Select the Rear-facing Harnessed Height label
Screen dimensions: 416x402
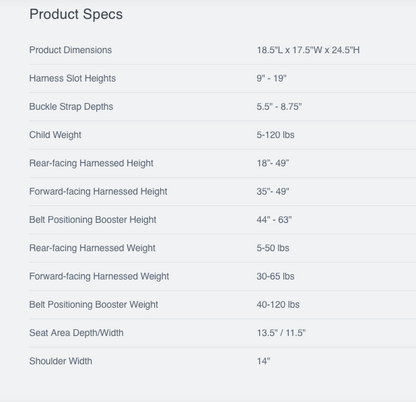(91, 163)
